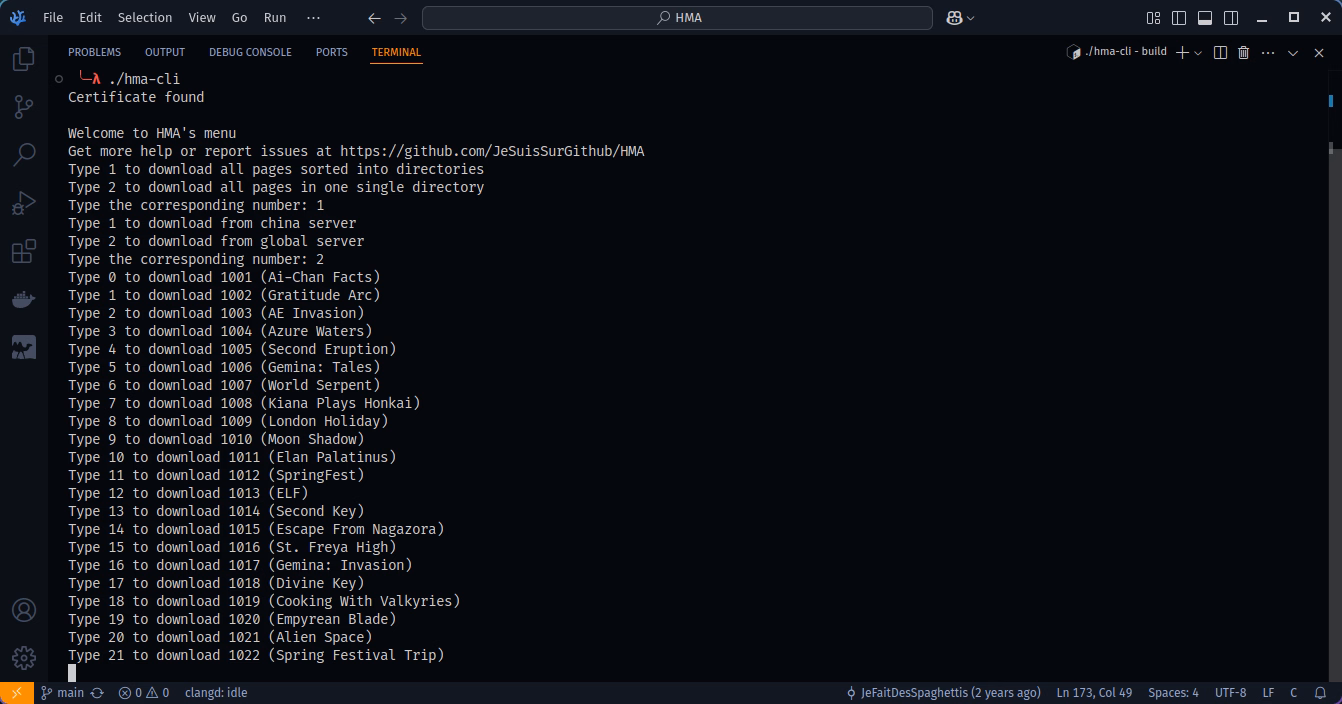Click terminal line "(Kiana Plays Honkai)"
The height and width of the screenshot is (704, 1342).
pyautogui.click(x=340, y=403)
